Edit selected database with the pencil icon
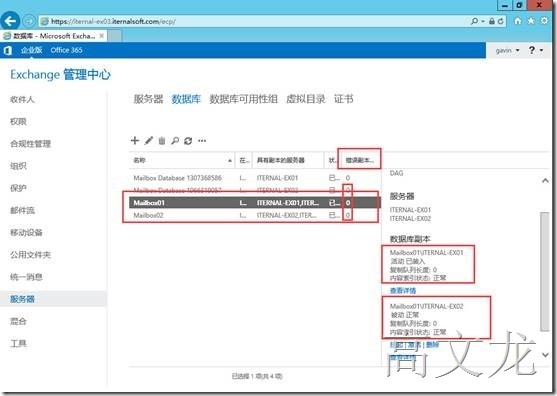557x396 pixels. tap(148, 141)
